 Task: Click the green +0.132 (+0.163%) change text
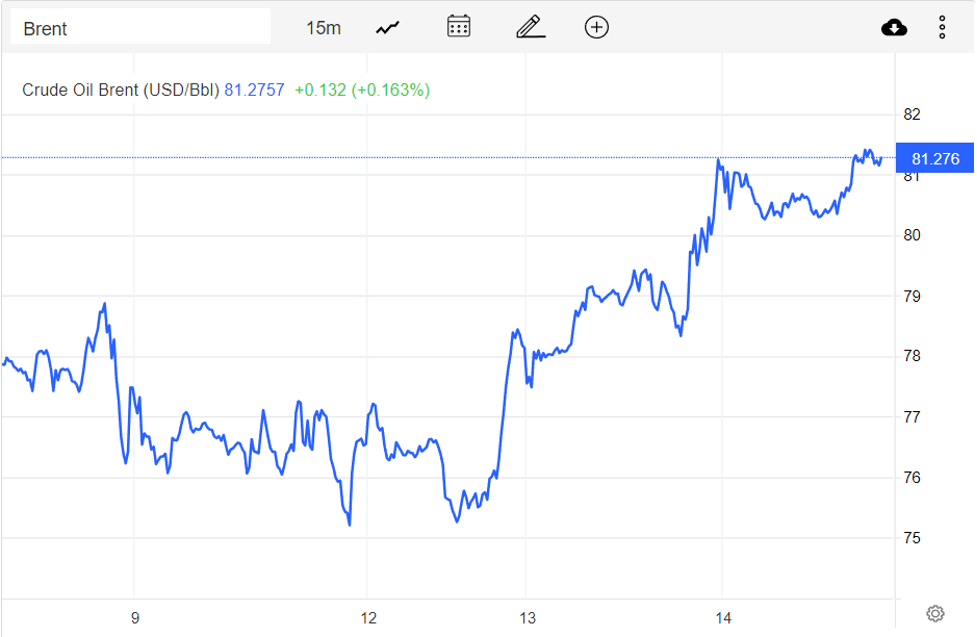362,90
